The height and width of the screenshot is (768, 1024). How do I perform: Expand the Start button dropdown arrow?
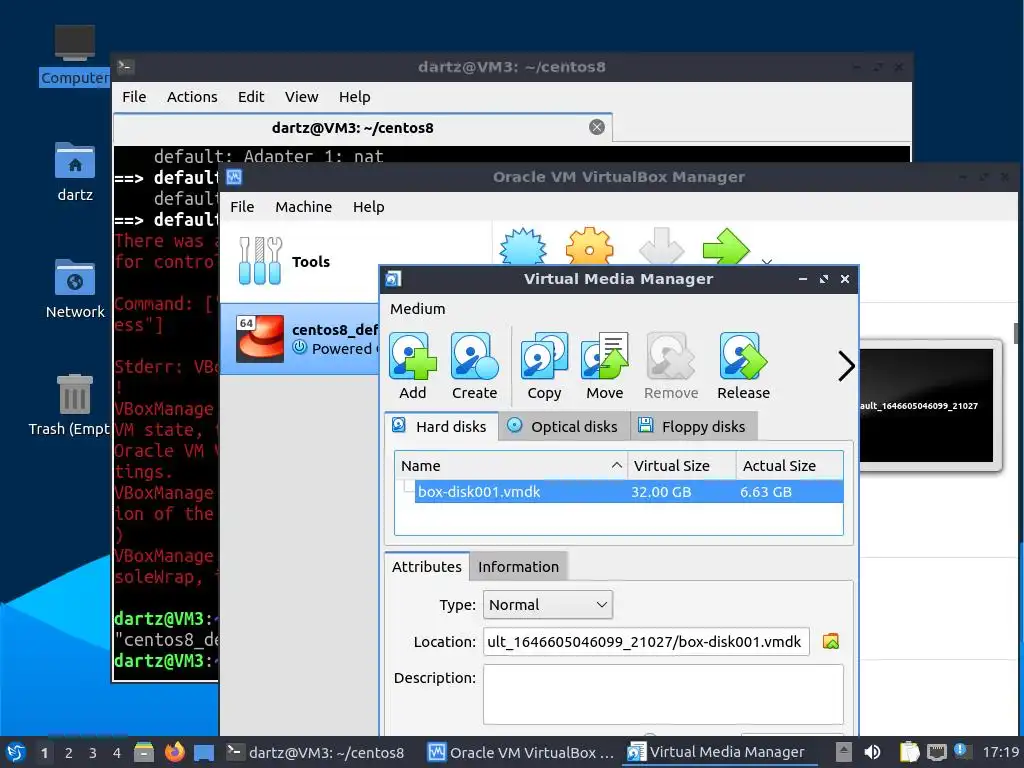tap(767, 262)
